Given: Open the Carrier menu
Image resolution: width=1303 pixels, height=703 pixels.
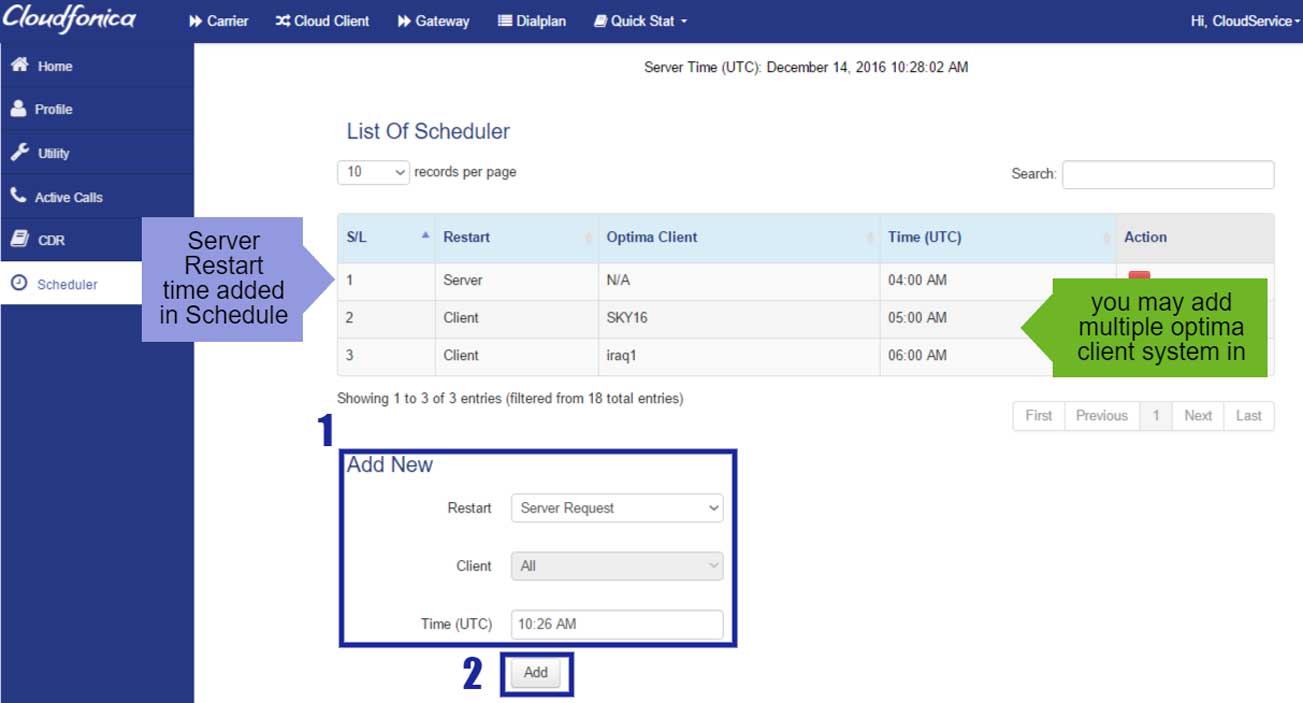Looking at the screenshot, I should (x=219, y=21).
